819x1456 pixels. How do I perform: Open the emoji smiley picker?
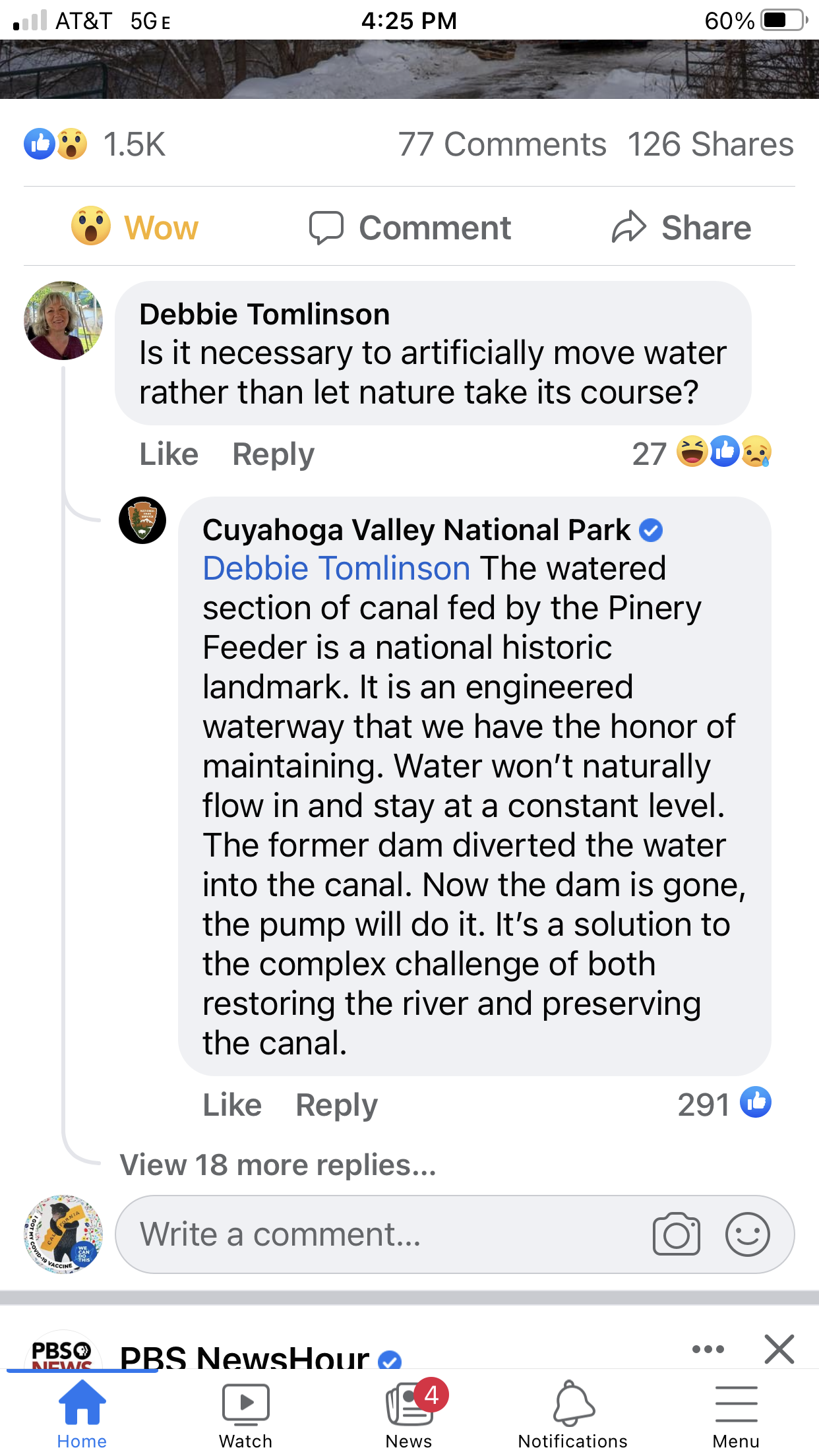pos(747,1234)
